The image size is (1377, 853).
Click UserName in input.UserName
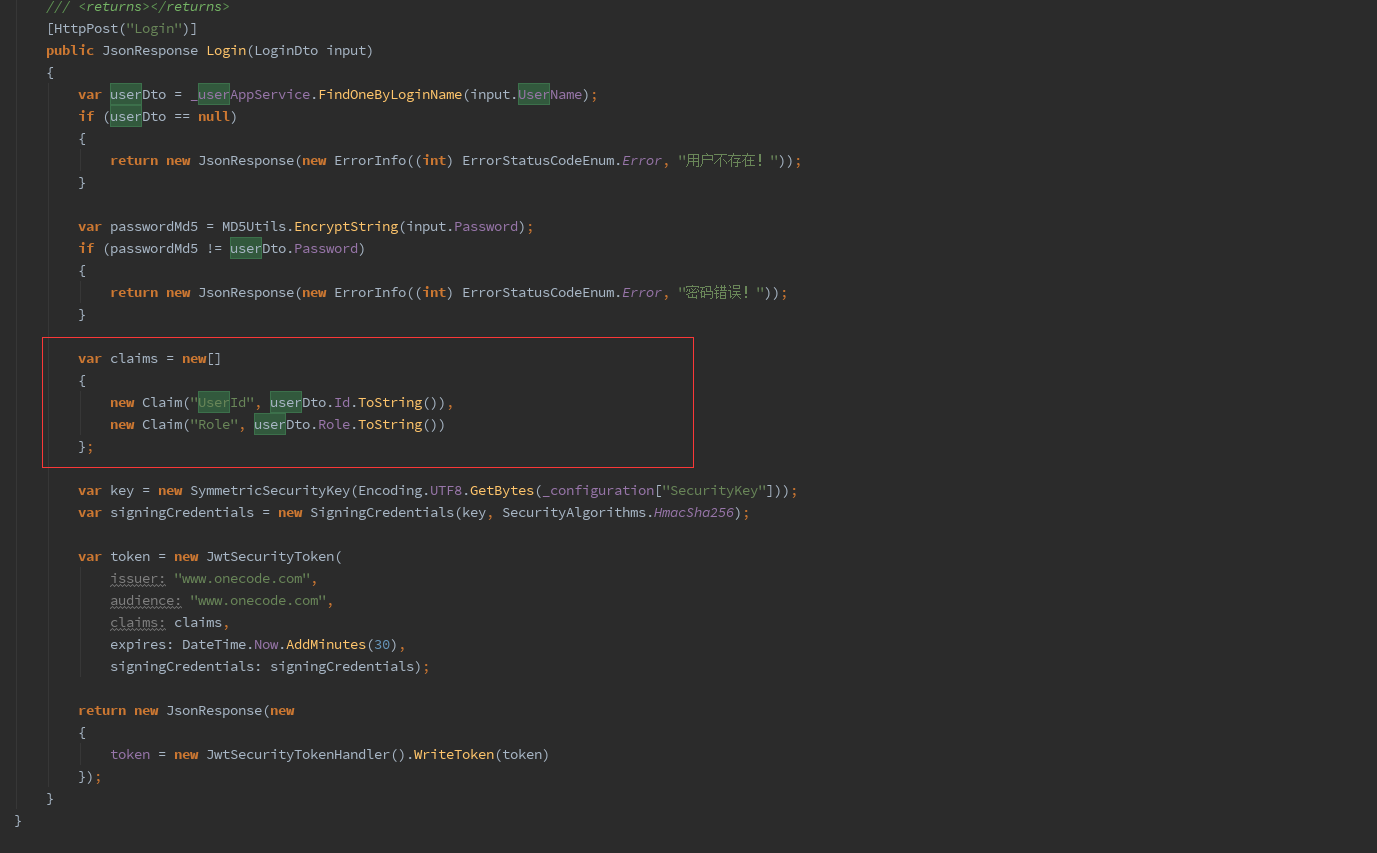[x=550, y=94]
